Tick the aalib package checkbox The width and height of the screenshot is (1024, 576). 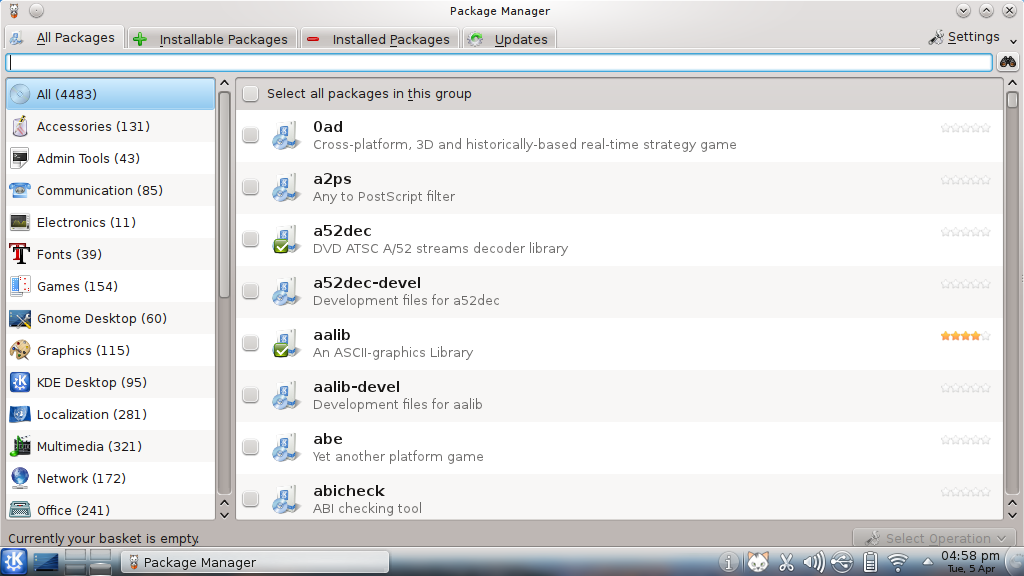pyautogui.click(x=251, y=343)
